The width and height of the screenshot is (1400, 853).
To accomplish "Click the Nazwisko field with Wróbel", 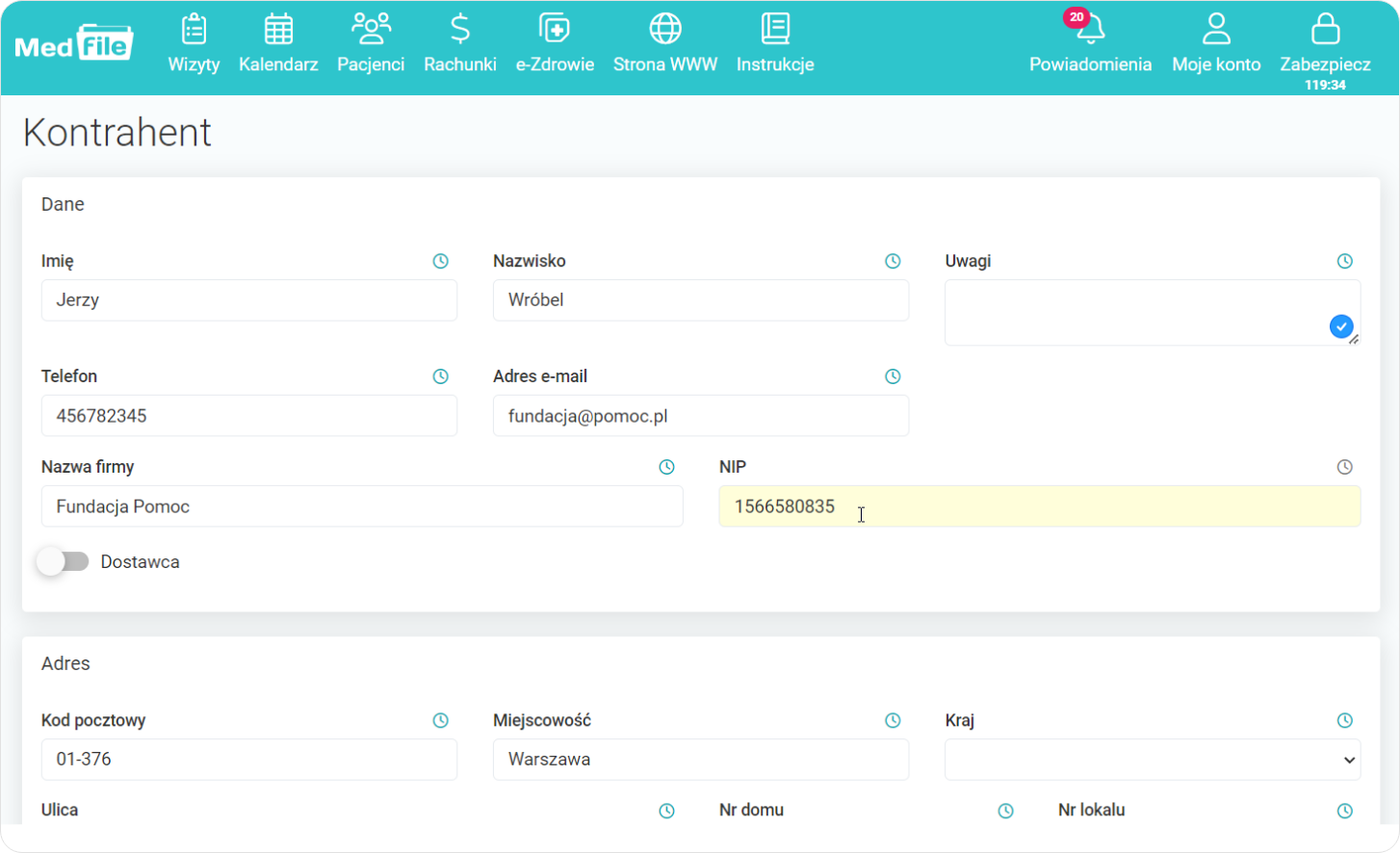I will [701, 300].
